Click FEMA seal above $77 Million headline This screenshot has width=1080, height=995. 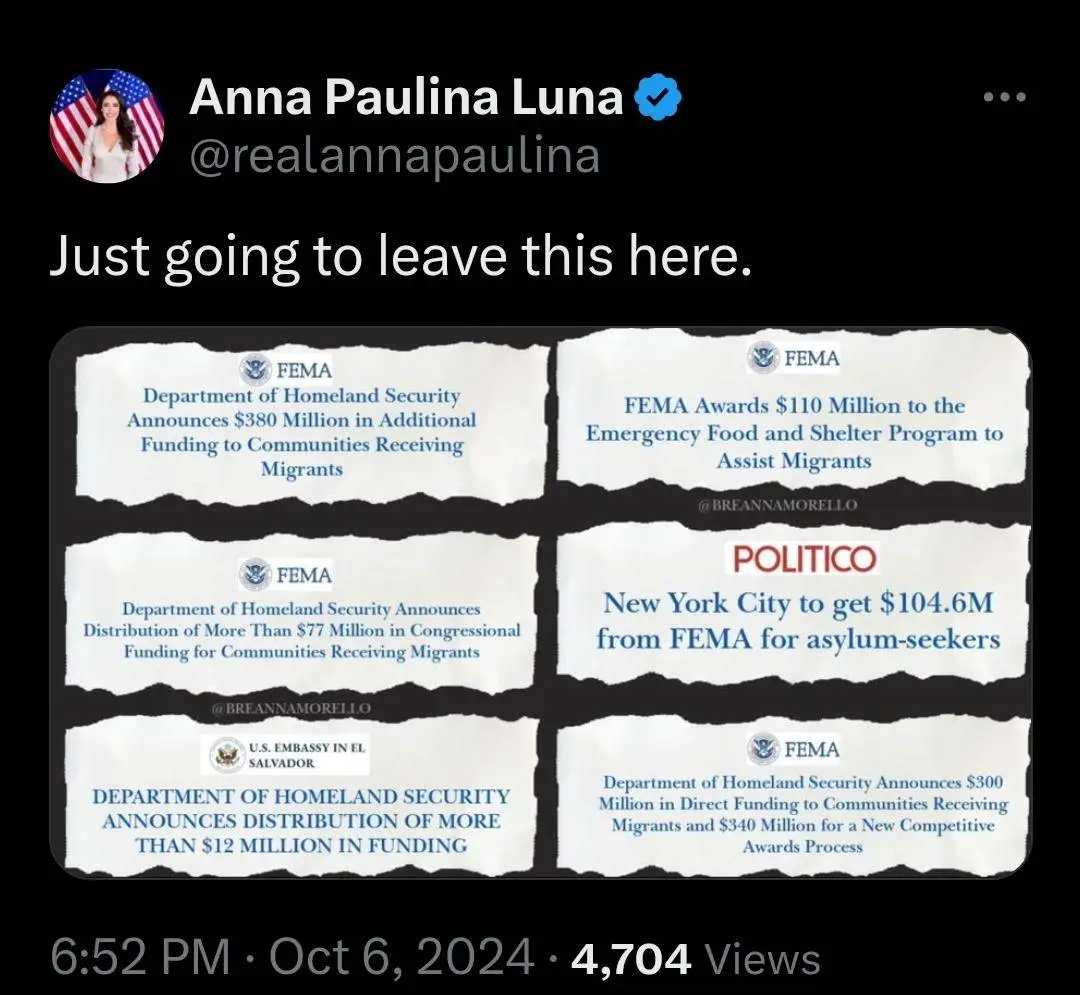pyautogui.click(x=254, y=574)
